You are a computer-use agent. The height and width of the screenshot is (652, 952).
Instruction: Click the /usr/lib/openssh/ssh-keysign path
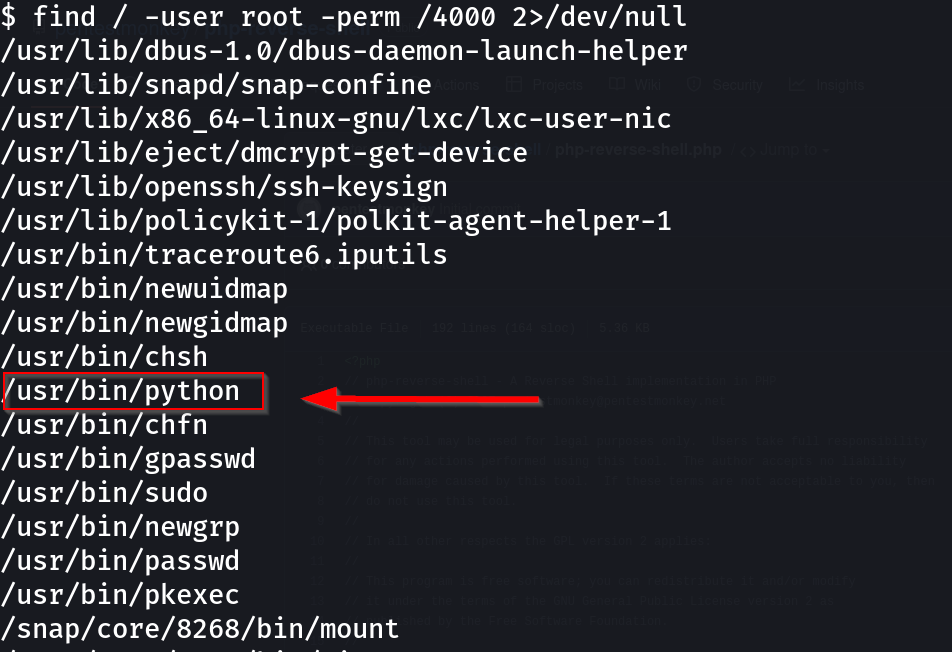[x=224, y=187]
